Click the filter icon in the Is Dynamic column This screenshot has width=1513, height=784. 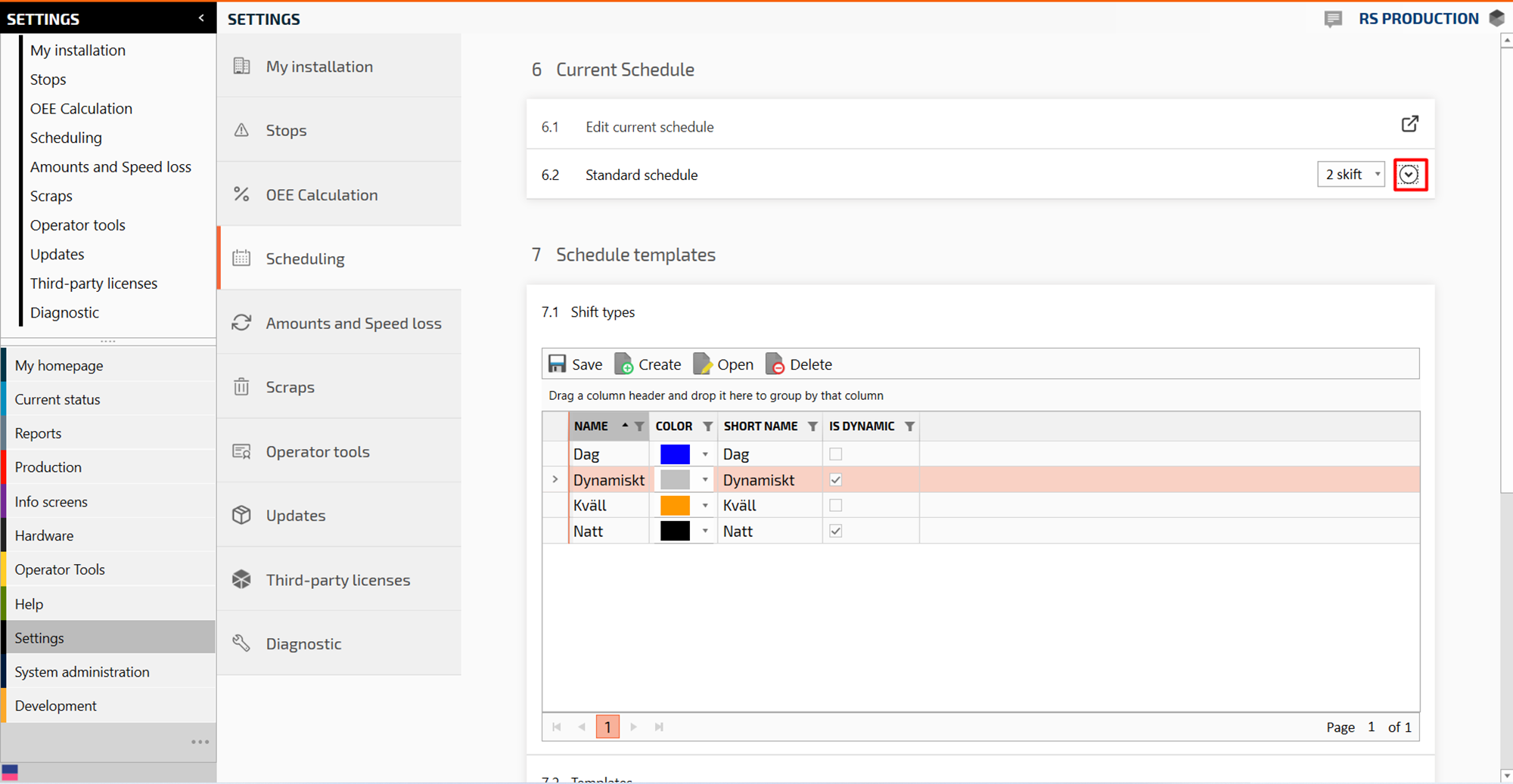(909, 426)
